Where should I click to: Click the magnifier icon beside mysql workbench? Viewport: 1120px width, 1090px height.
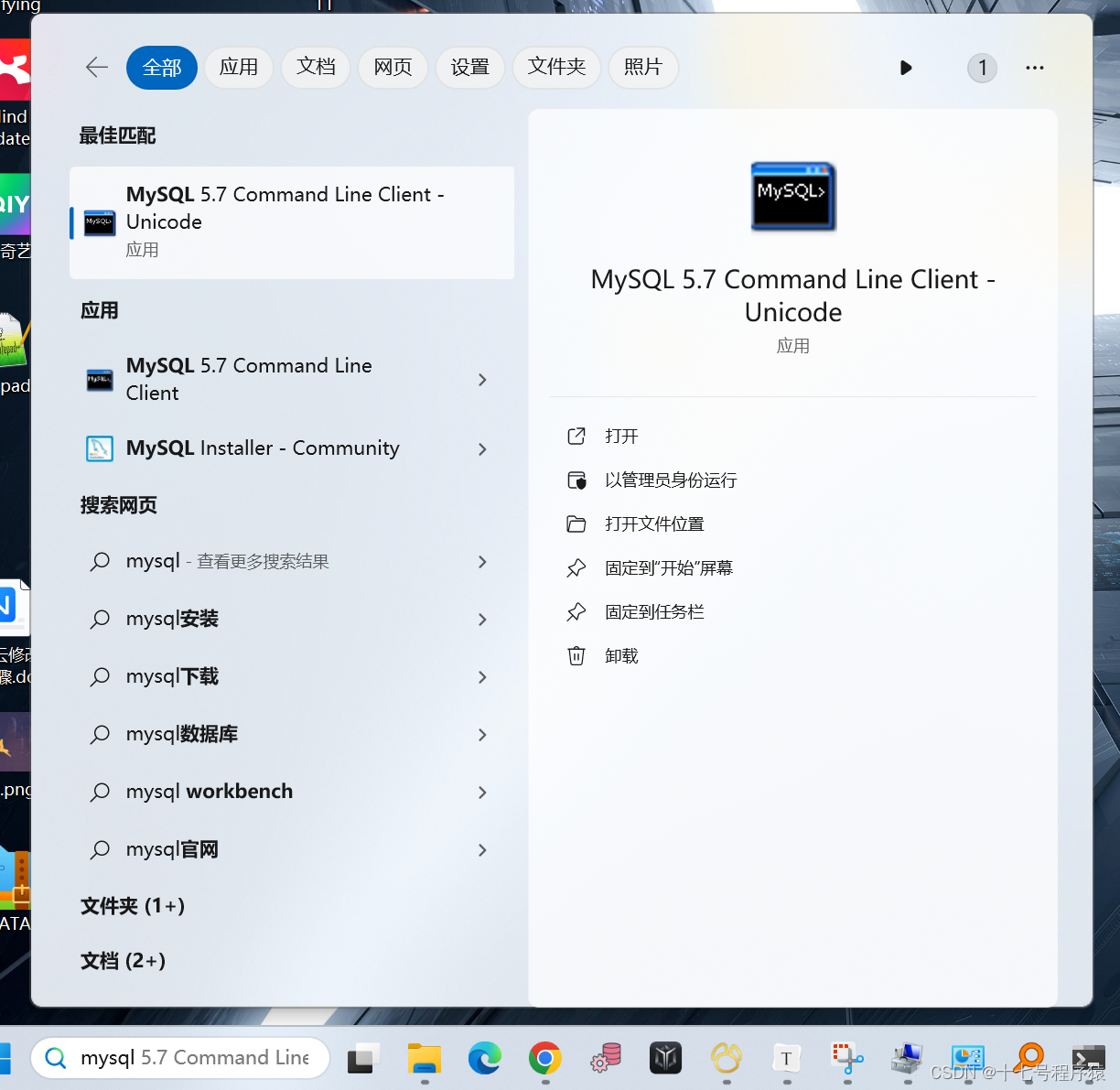coord(101,792)
